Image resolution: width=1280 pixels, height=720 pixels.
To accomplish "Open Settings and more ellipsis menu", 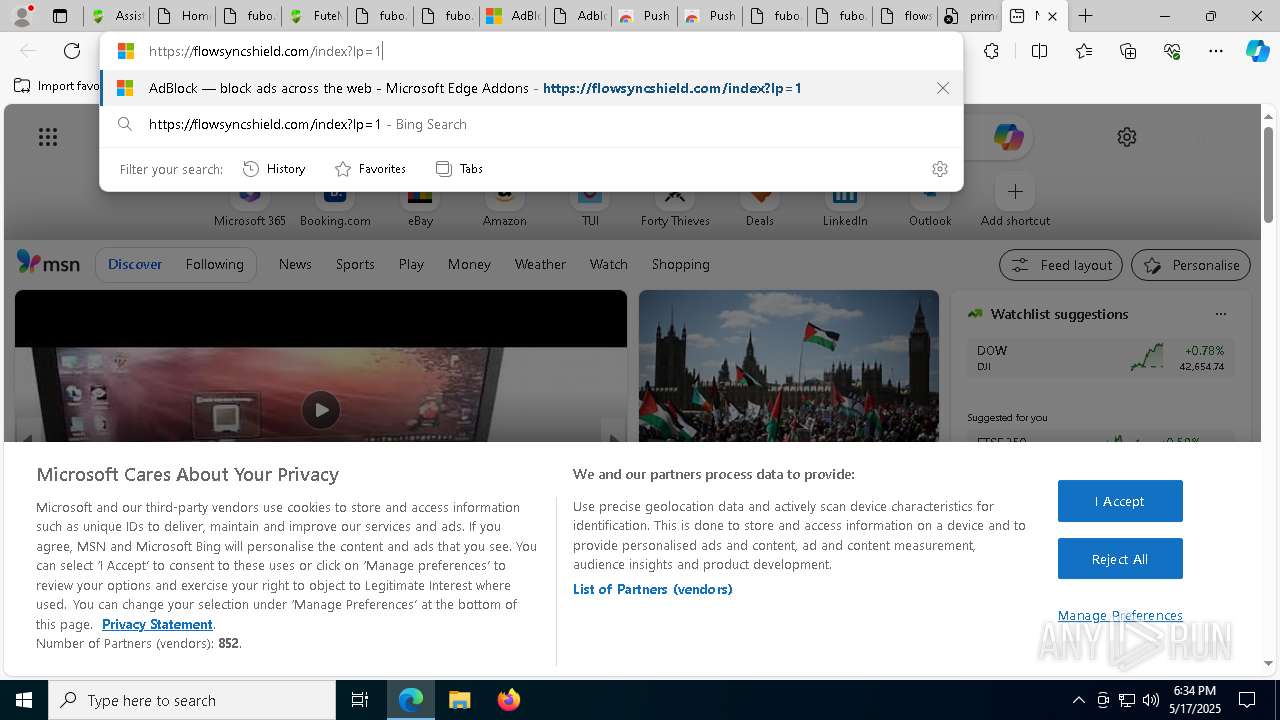I will pyautogui.click(x=1216, y=51).
